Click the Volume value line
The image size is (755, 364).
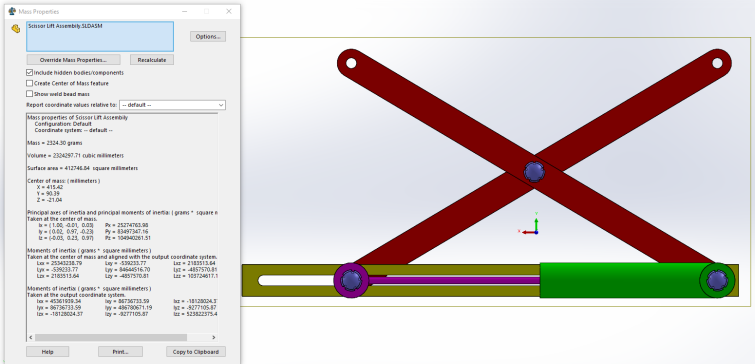(76, 156)
